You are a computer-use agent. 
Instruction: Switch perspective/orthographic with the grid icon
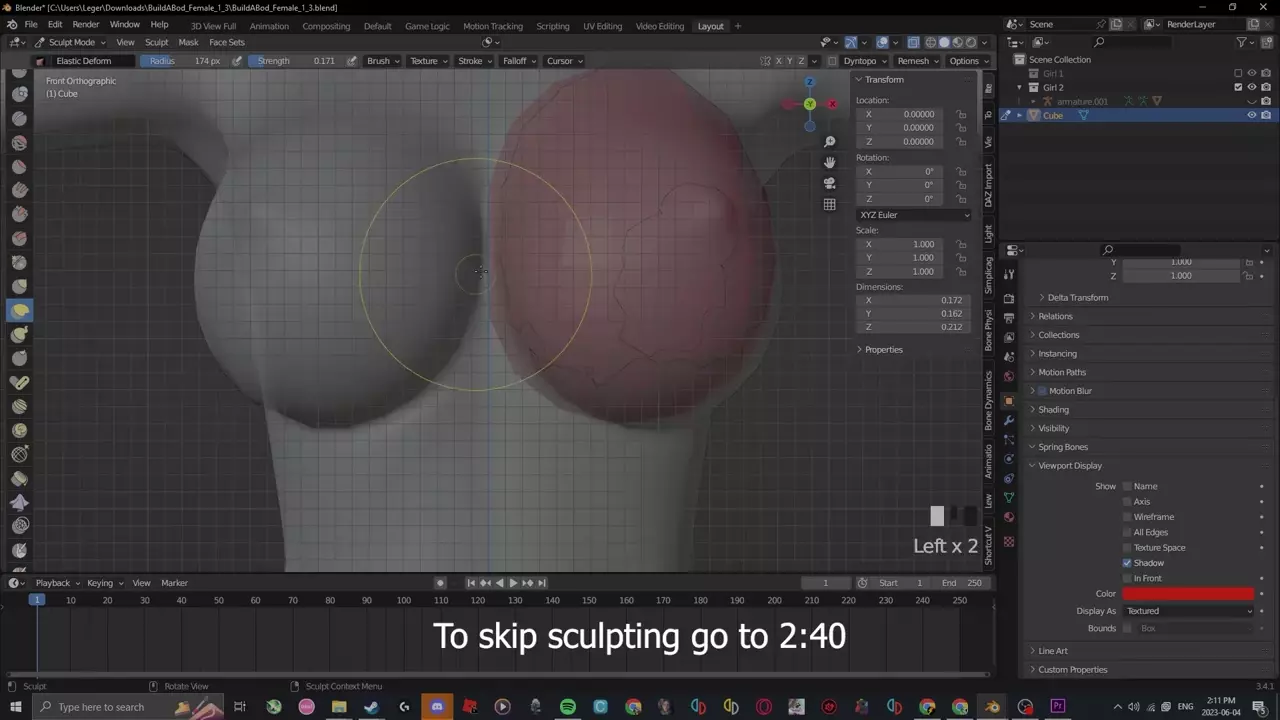(829, 204)
